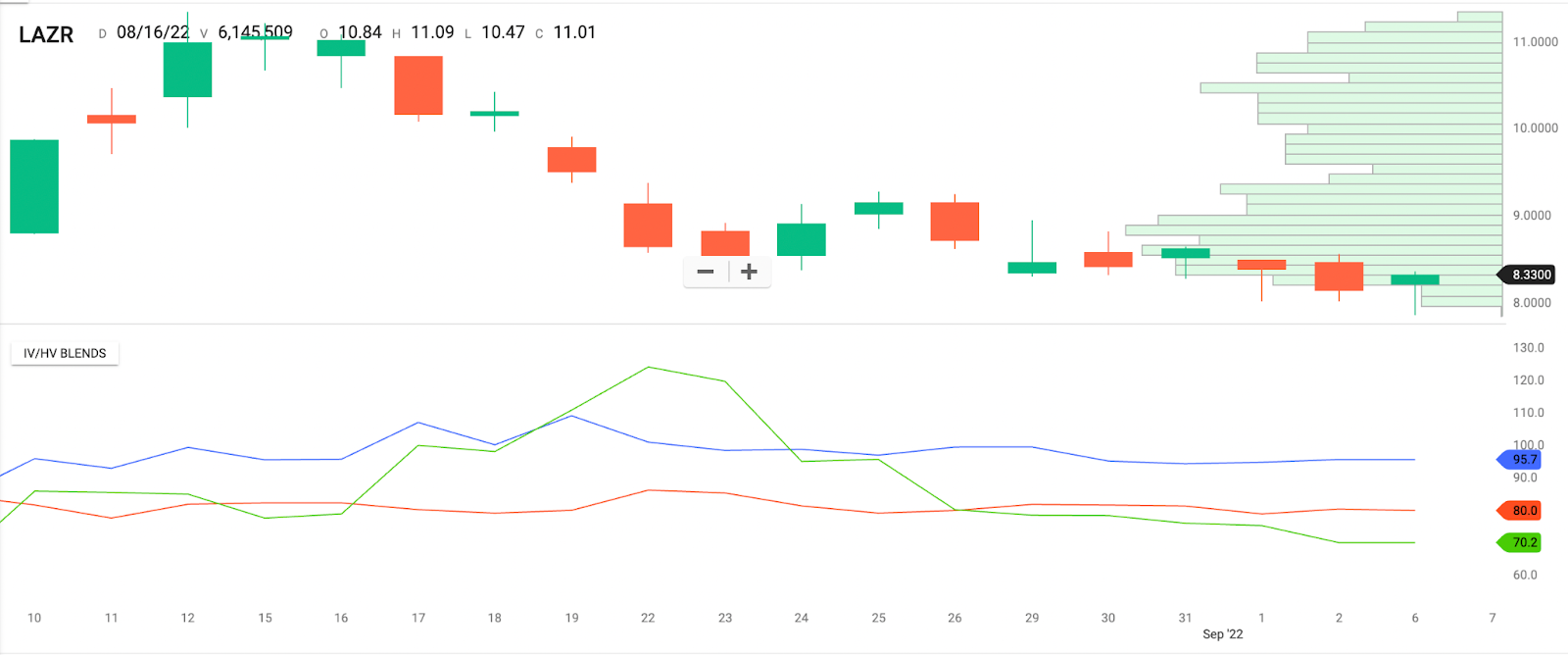Click the 130.0 volatility axis label
Image resolution: width=1568 pixels, height=655 pixels.
(1529, 348)
